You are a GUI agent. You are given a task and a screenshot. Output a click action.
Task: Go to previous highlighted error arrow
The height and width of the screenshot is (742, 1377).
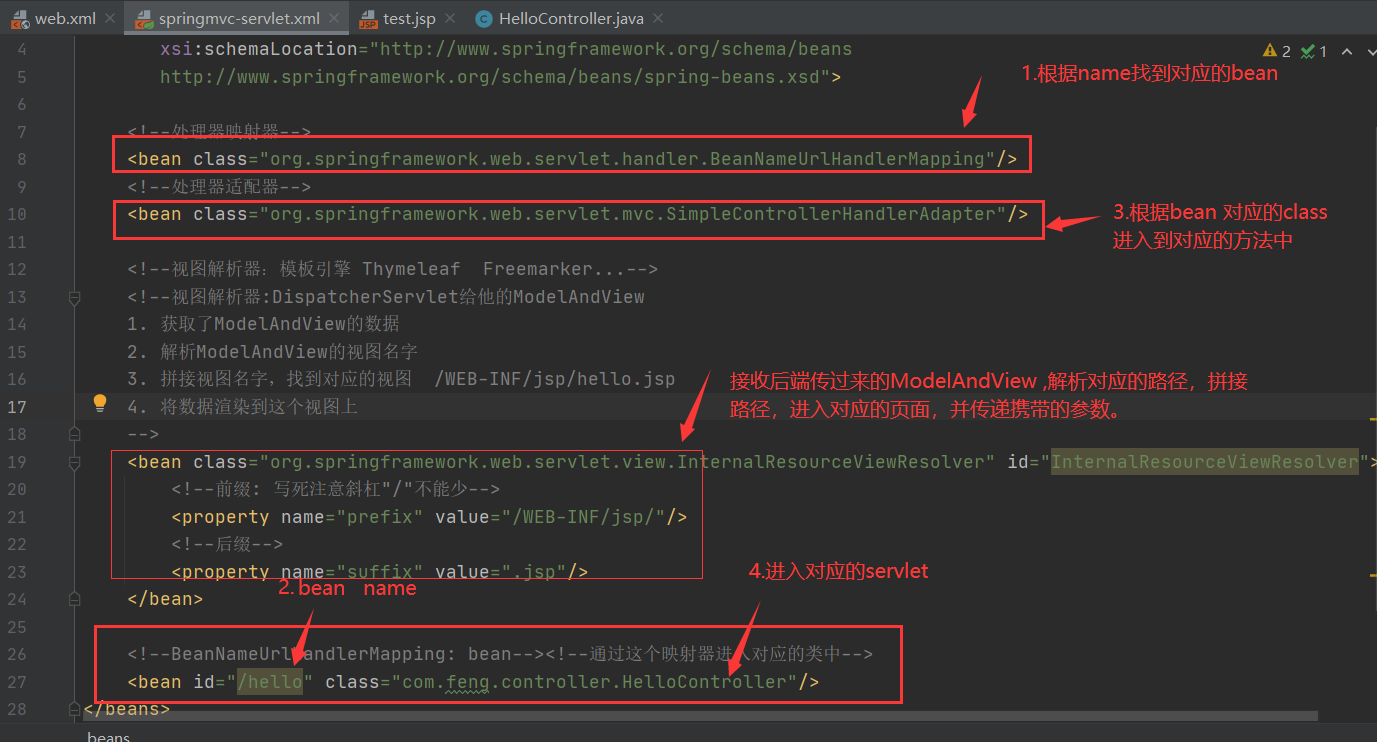[x=1346, y=51]
